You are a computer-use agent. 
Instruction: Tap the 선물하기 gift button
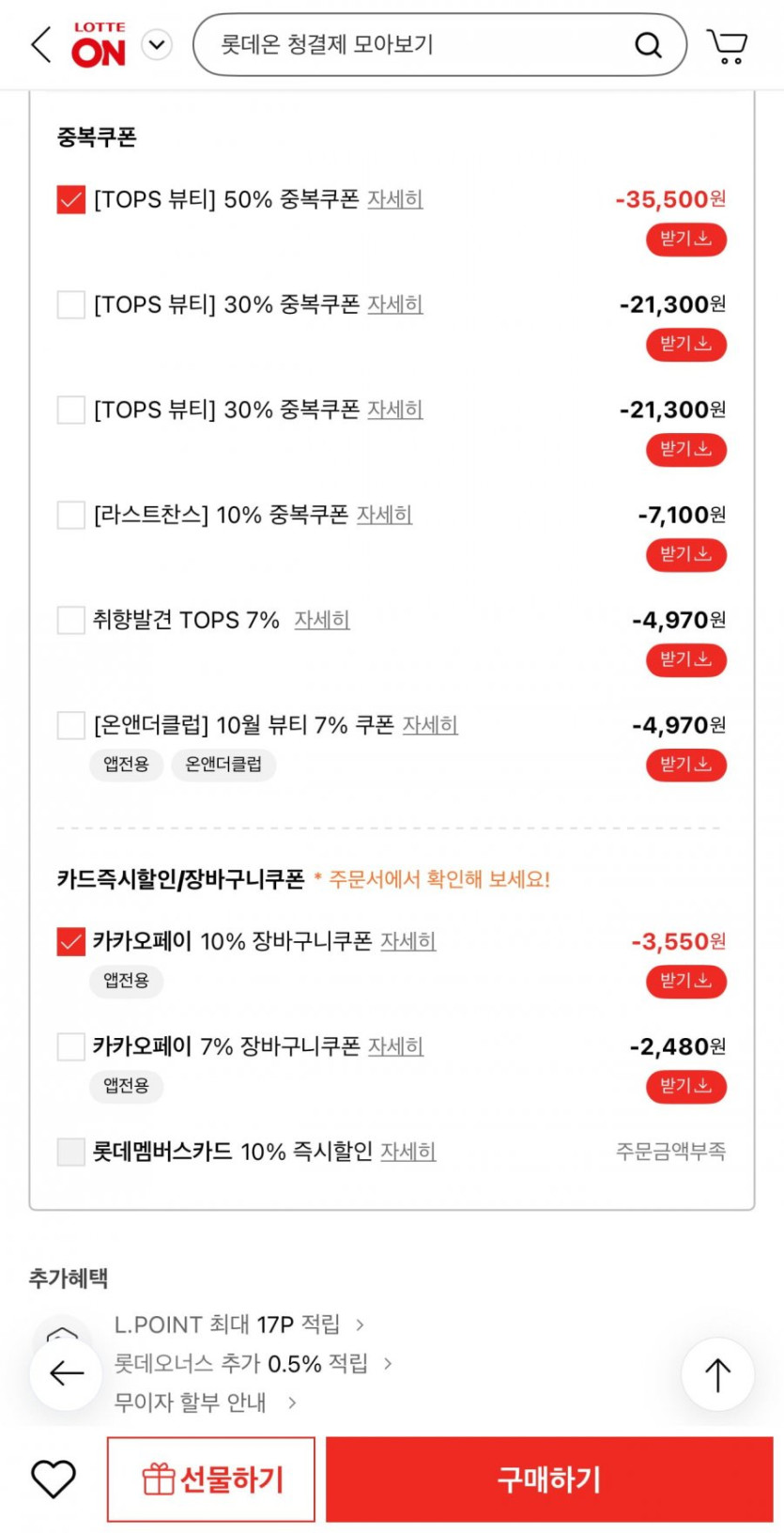(x=211, y=1479)
